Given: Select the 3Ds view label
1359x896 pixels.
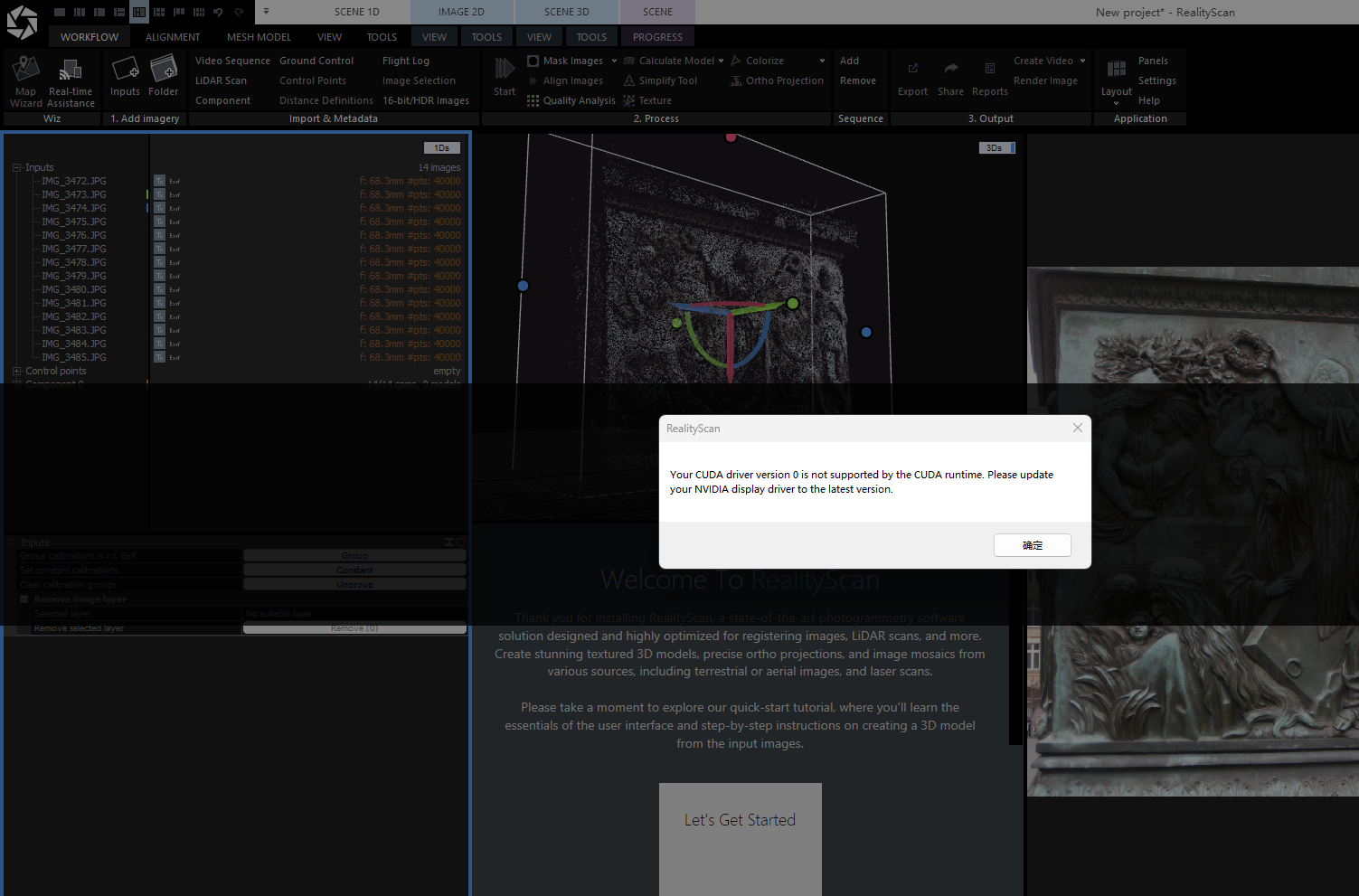Looking at the screenshot, I should [x=996, y=147].
